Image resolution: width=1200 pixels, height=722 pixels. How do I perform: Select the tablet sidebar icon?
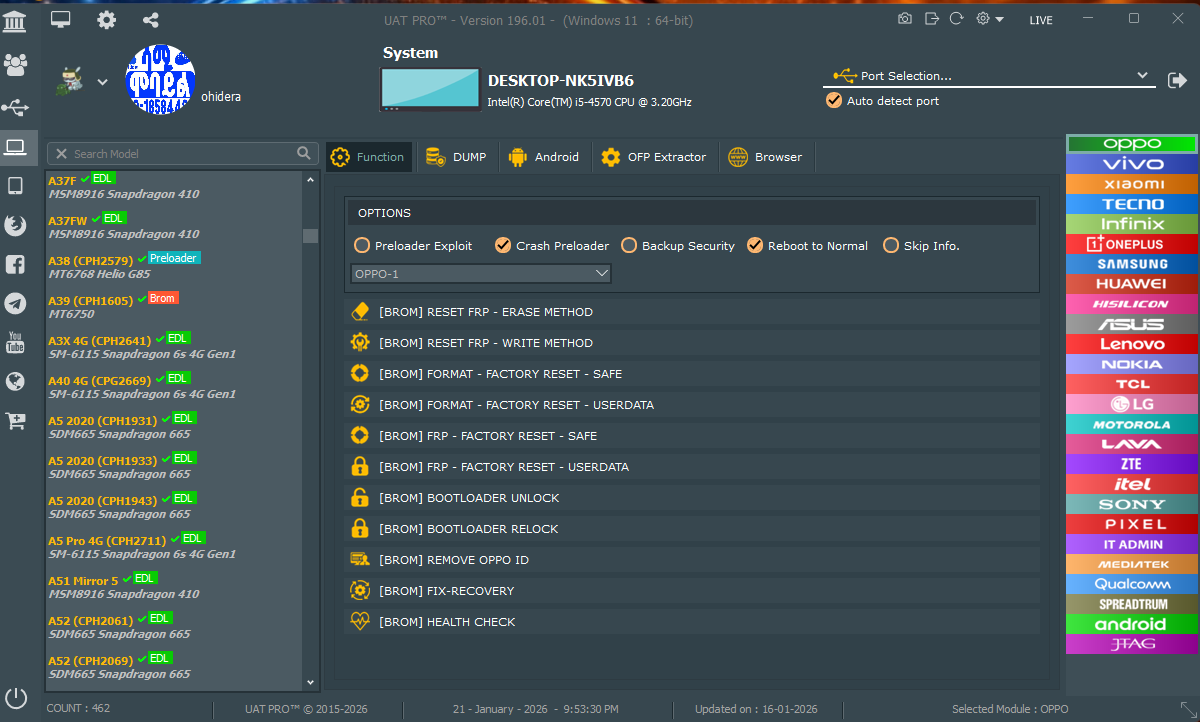[x=15, y=186]
